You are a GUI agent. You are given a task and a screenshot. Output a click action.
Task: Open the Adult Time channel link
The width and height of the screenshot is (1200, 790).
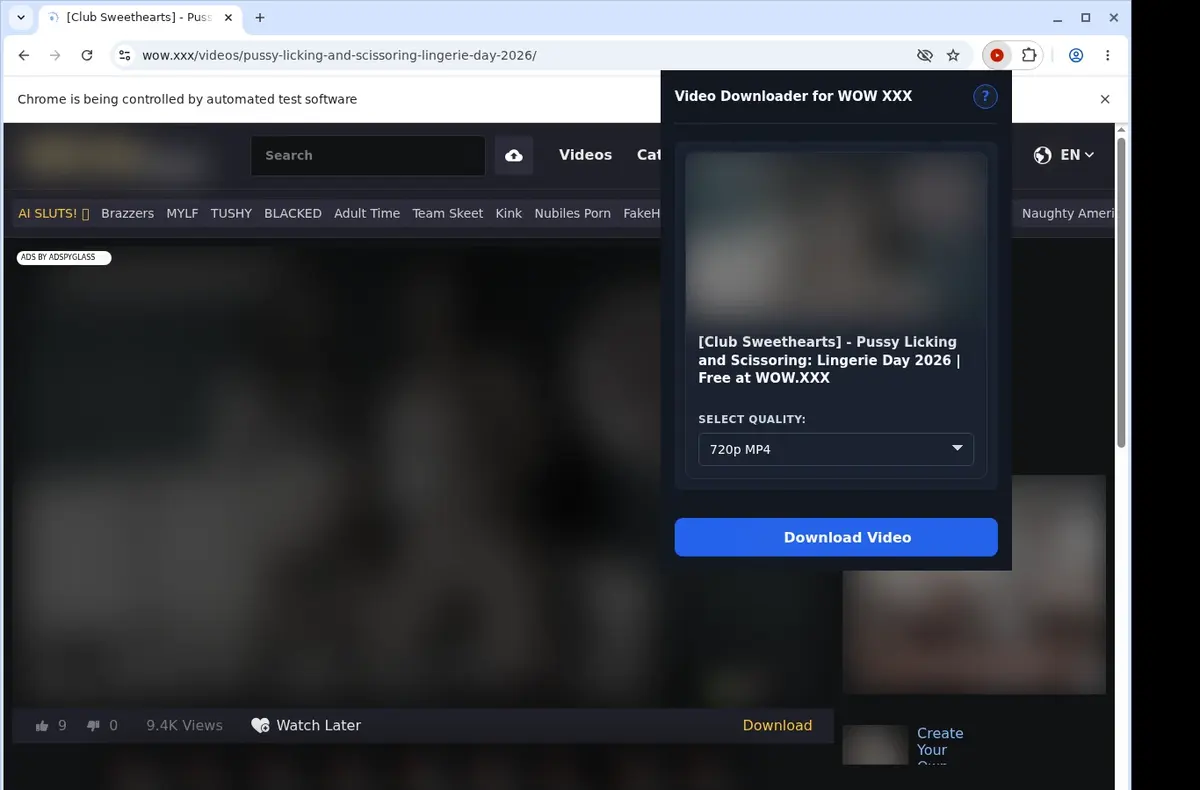[367, 213]
